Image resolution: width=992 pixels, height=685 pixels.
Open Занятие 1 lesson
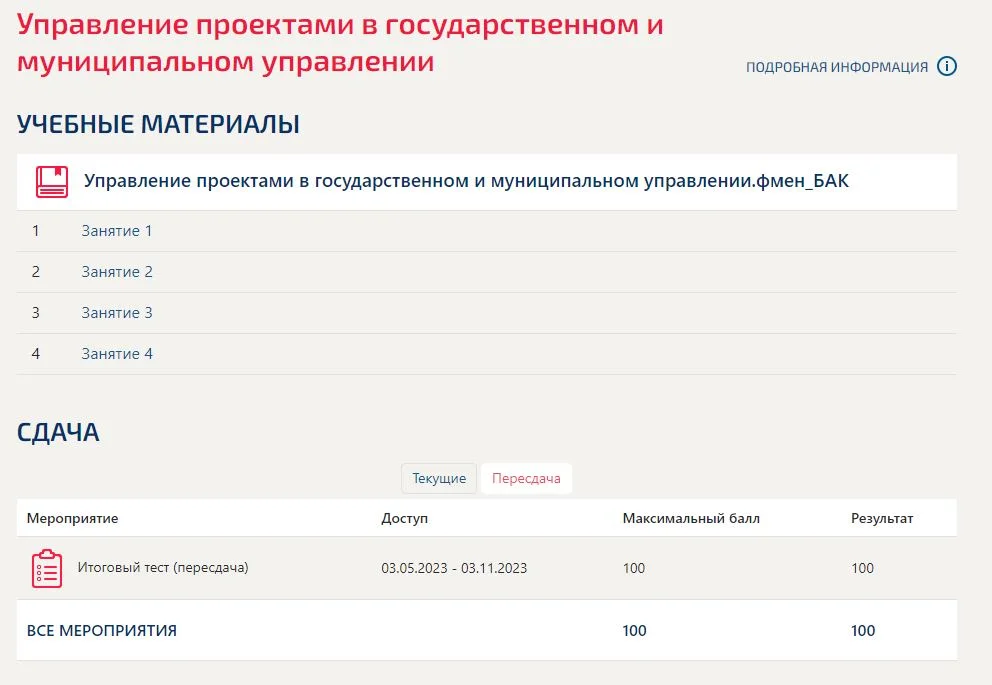pos(117,231)
